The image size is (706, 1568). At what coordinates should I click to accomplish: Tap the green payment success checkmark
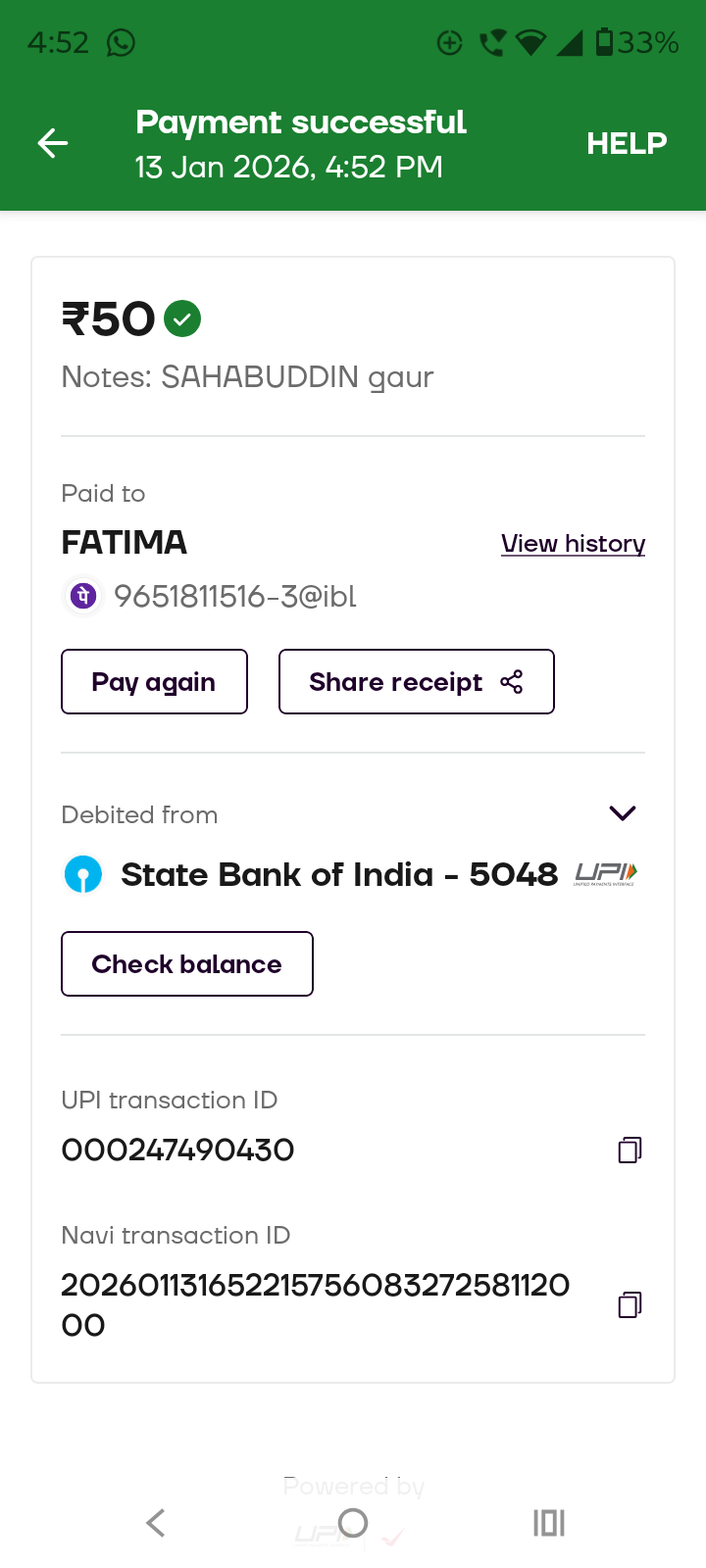coord(182,318)
